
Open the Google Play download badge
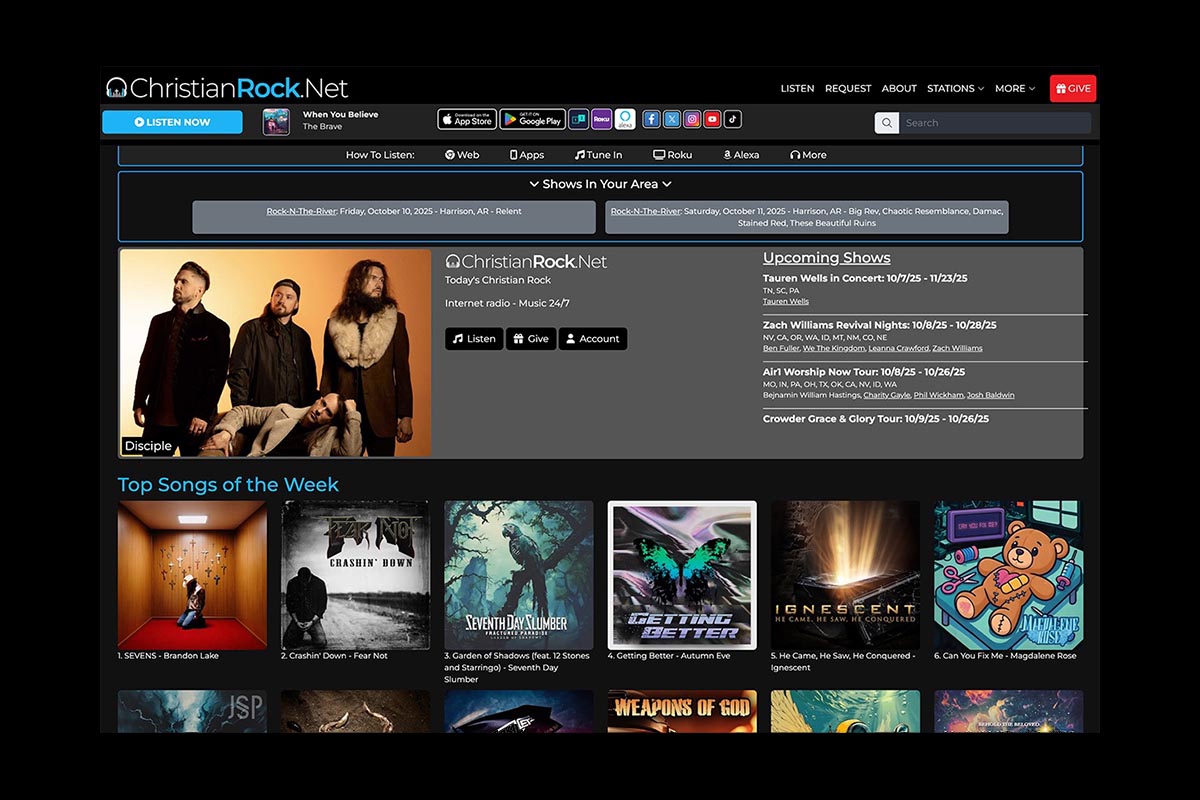[532, 119]
